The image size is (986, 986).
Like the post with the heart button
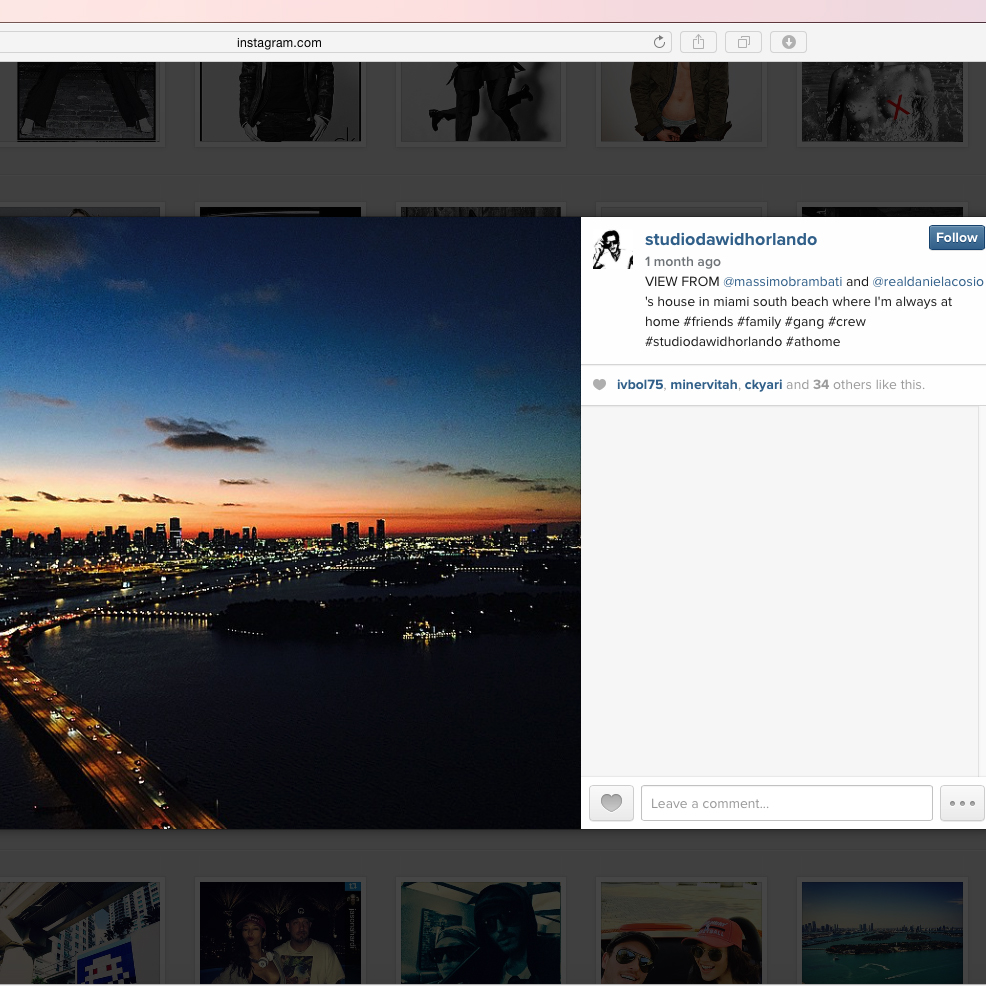611,803
